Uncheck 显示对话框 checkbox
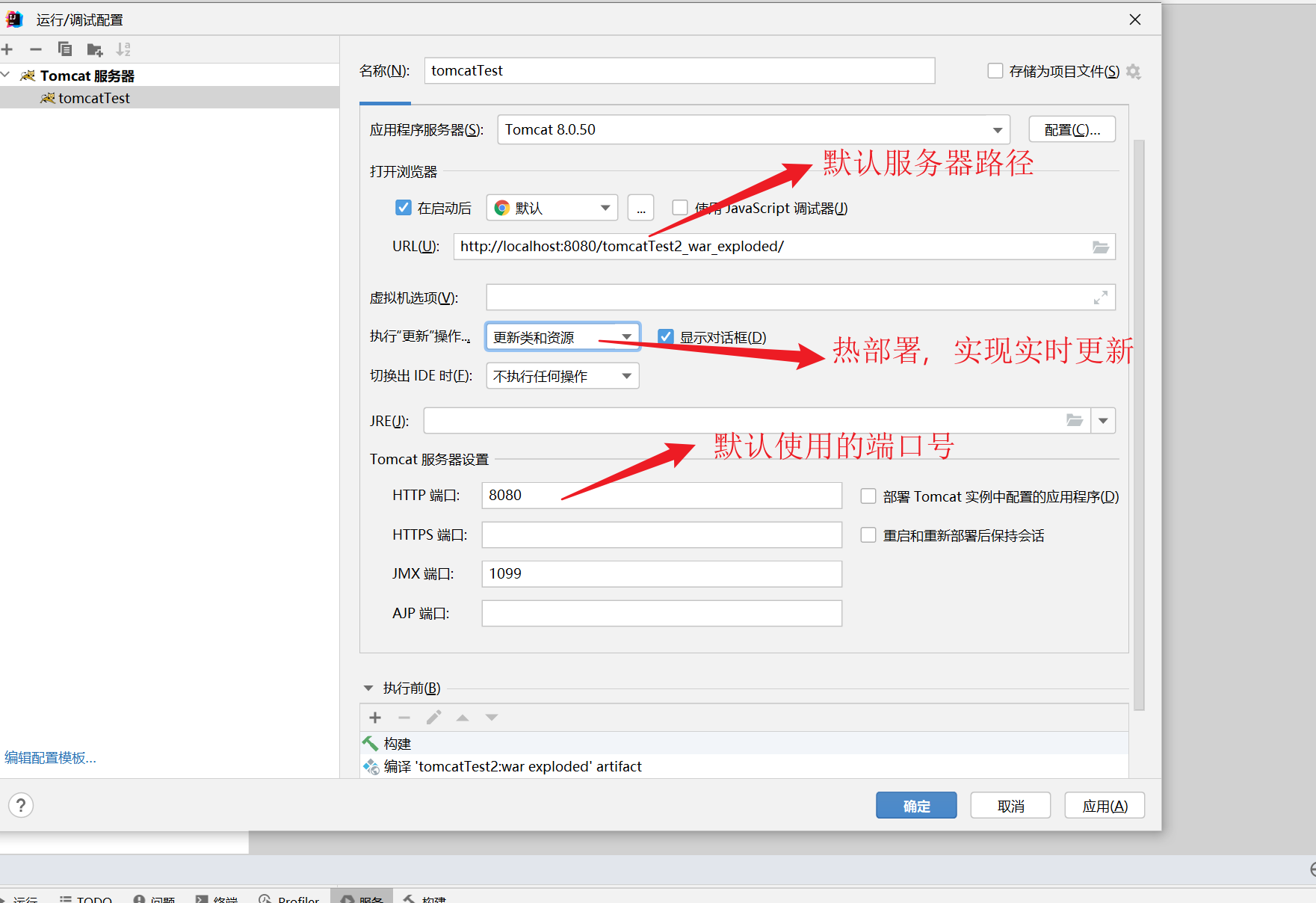The height and width of the screenshot is (903, 1316). pos(666,337)
